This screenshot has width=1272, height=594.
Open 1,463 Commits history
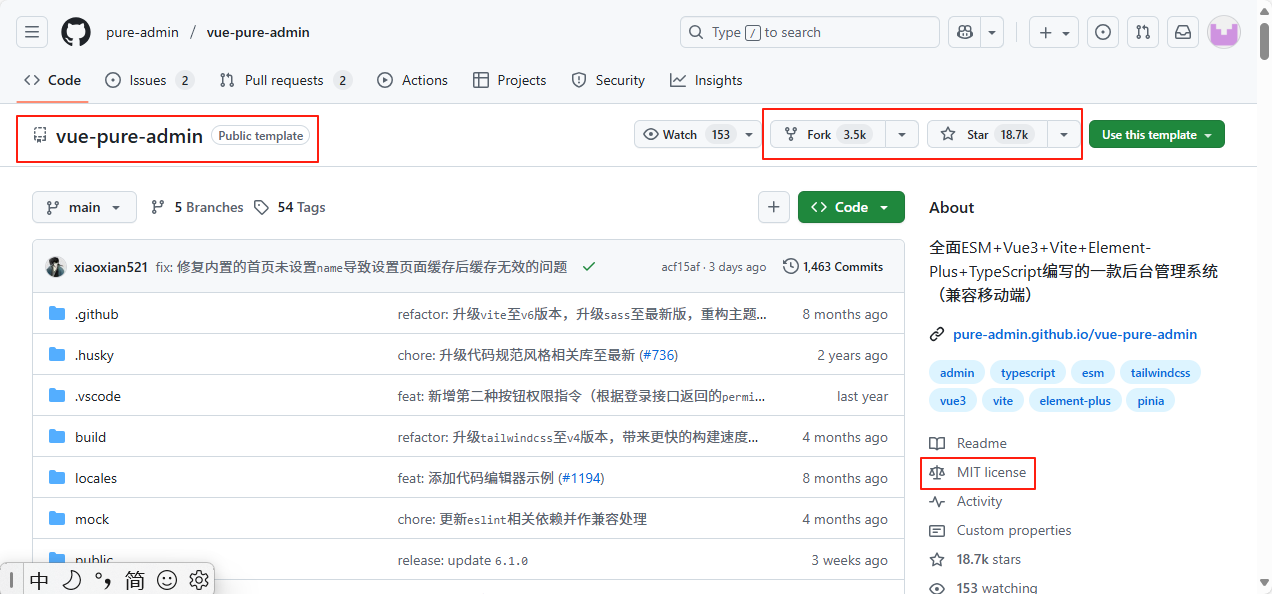pyautogui.click(x=833, y=267)
